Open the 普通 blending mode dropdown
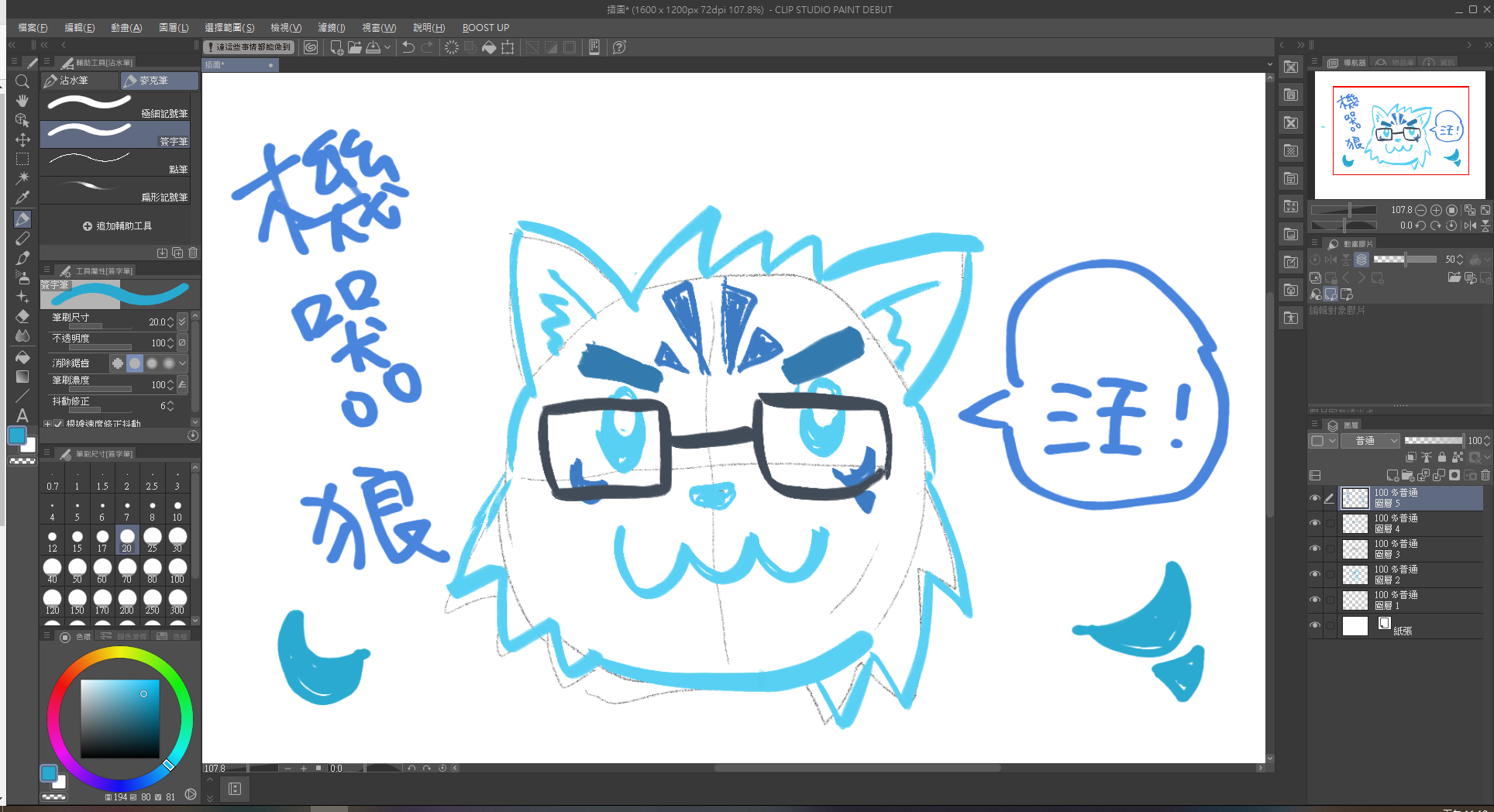The height and width of the screenshot is (812, 1494). point(1372,441)
